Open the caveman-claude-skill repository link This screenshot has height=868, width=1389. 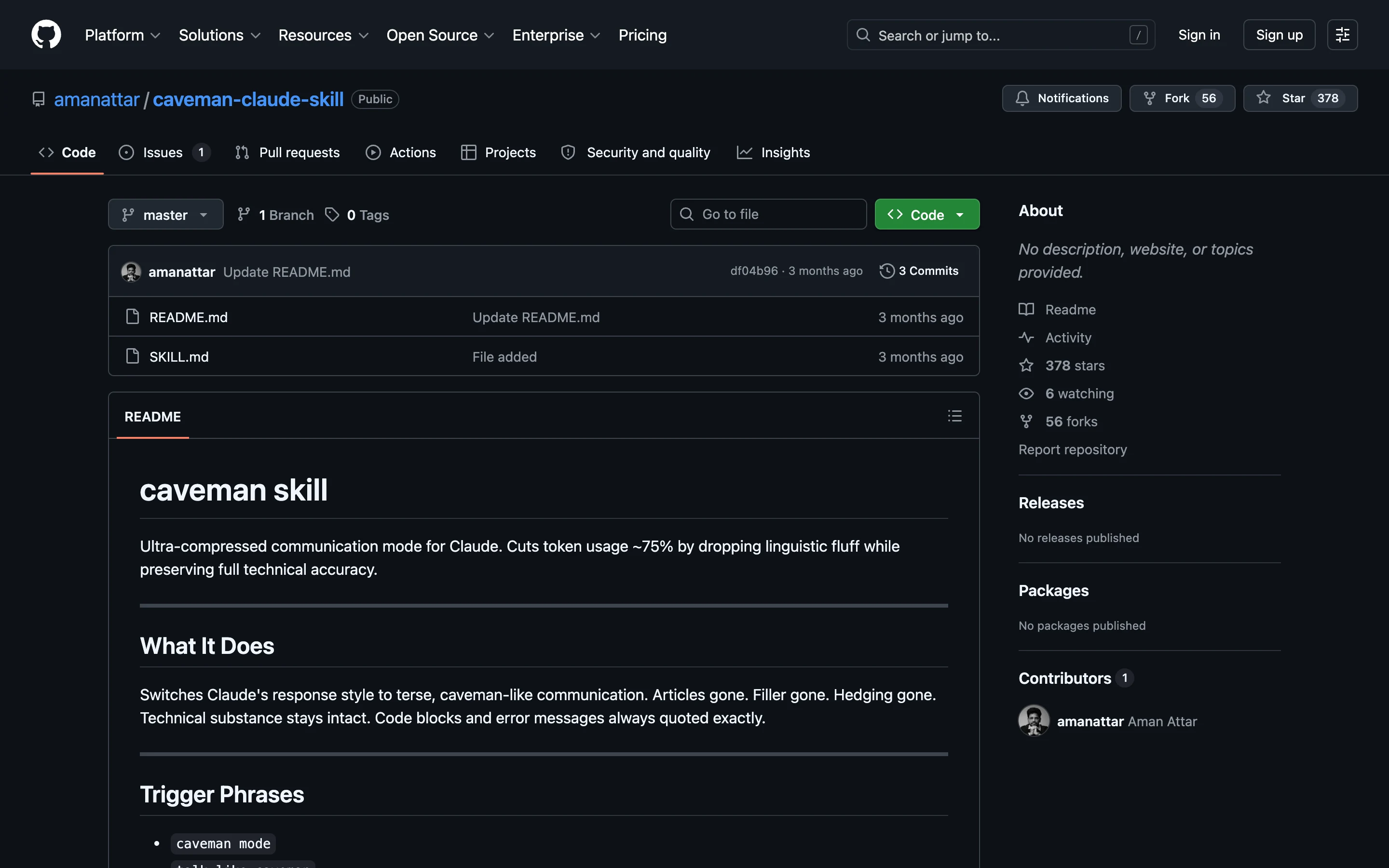click(x=248, y=99)
